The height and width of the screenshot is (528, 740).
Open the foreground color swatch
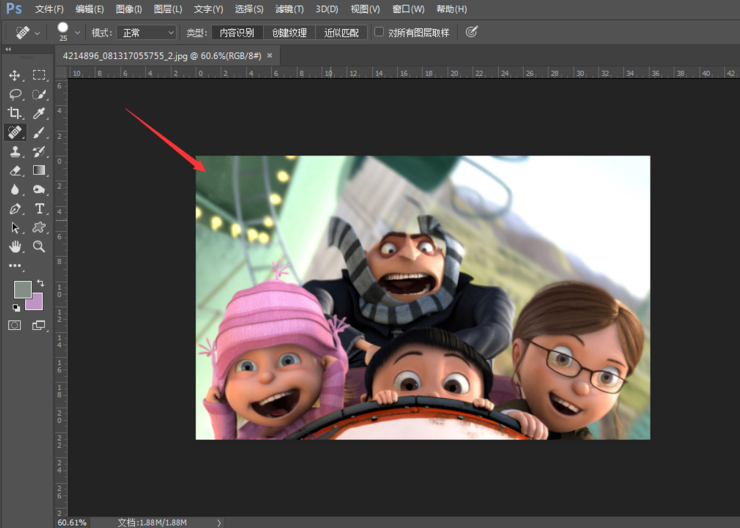click(x=23, y=289)
